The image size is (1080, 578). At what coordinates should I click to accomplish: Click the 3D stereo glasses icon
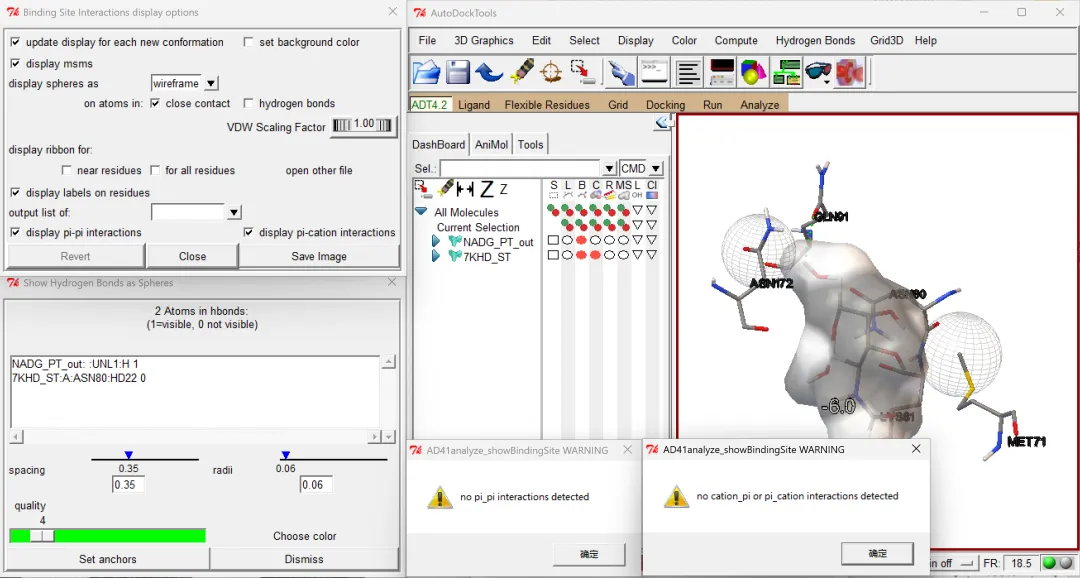pos(818,72)
